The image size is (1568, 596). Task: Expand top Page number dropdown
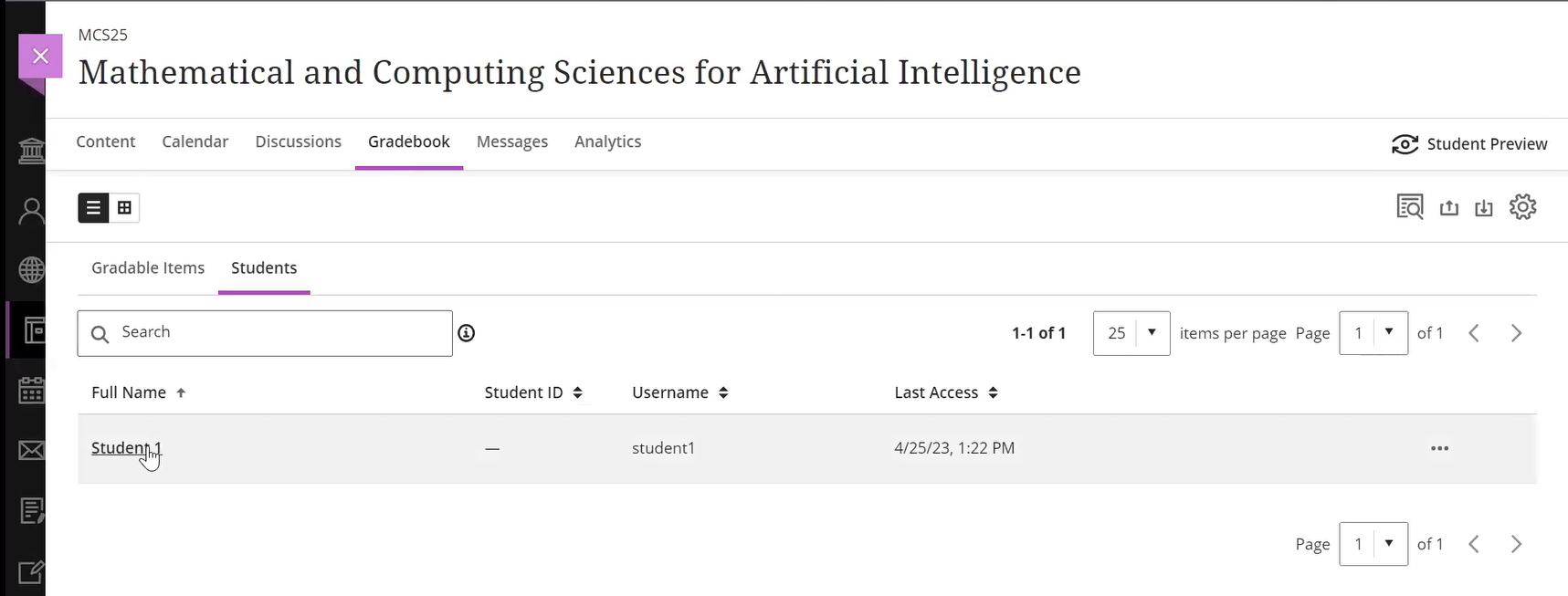[1373, 333]
